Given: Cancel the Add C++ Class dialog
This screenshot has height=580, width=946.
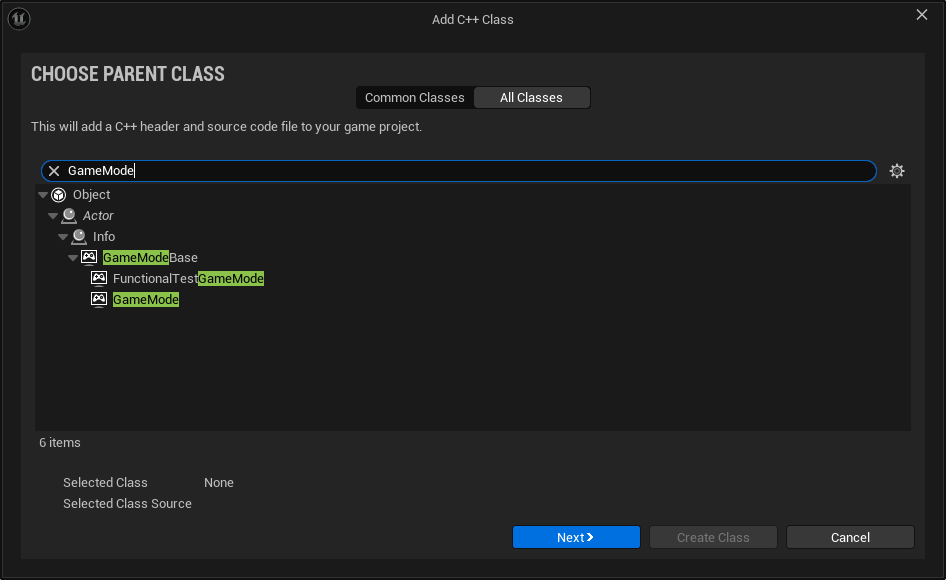Looking at the screenshot, I should (850, 537).
